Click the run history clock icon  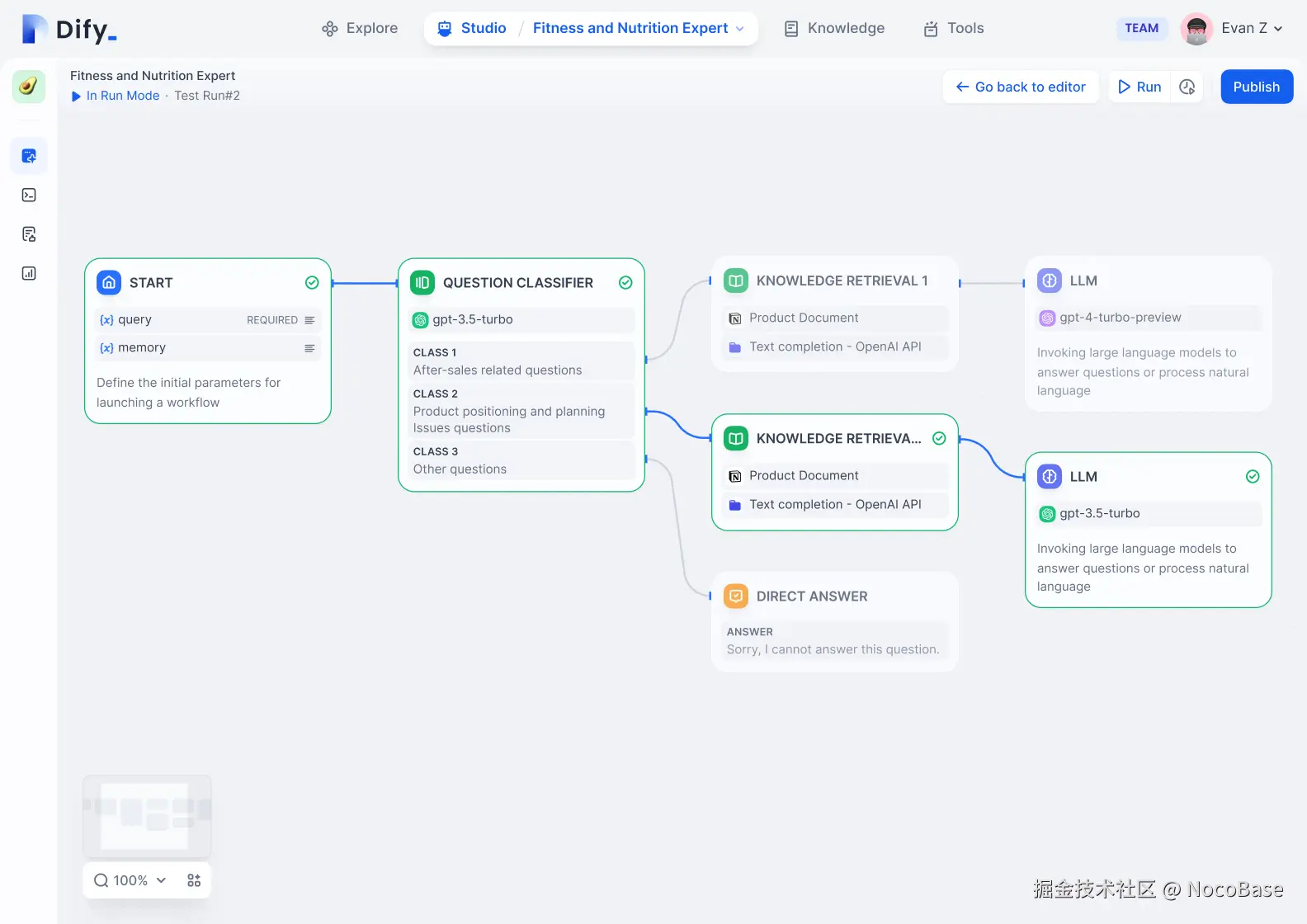[x=1187, y=87]
